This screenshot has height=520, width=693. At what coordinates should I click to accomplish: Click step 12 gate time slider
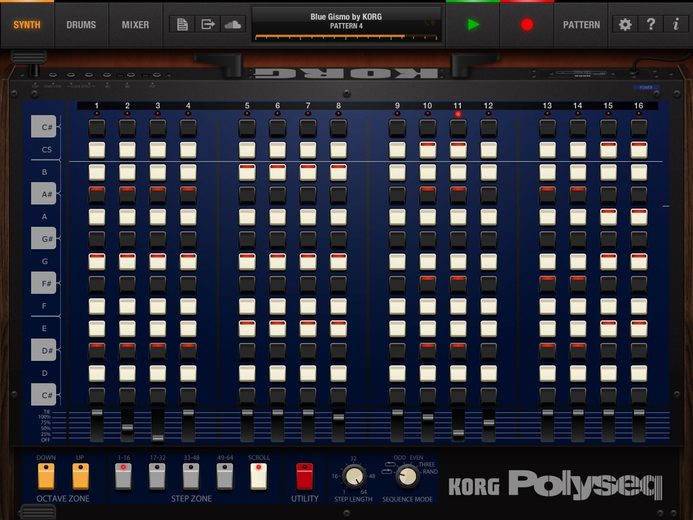coord(488,423)
